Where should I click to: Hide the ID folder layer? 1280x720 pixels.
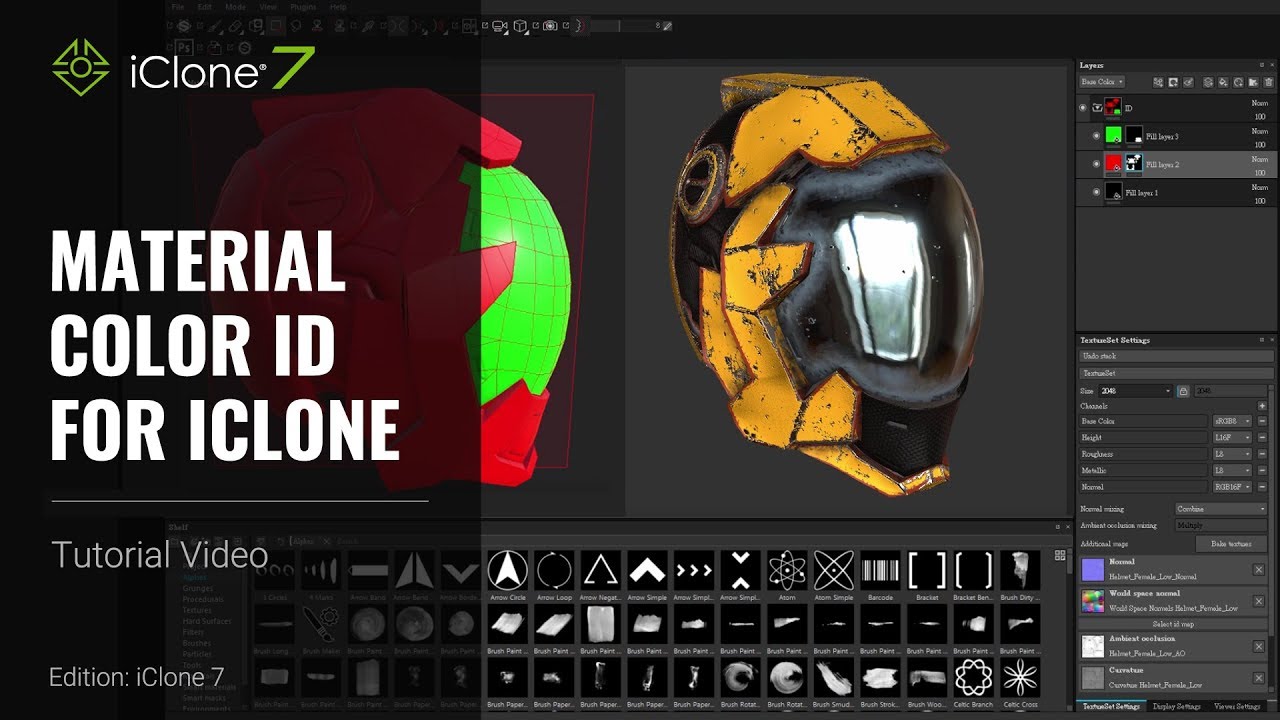click(1083, 108)
